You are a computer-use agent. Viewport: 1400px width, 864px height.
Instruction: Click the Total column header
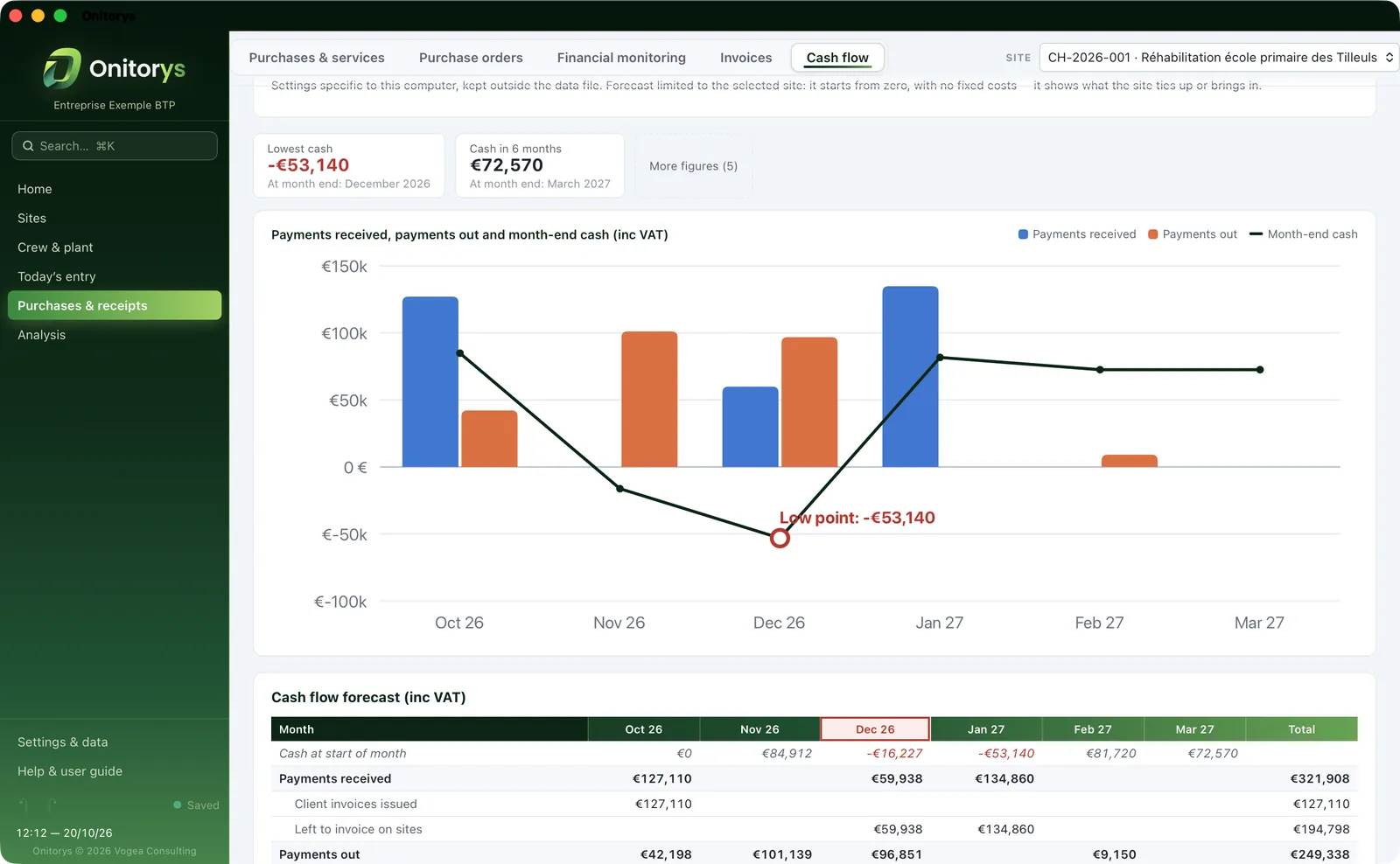(x=1301, y=729)
